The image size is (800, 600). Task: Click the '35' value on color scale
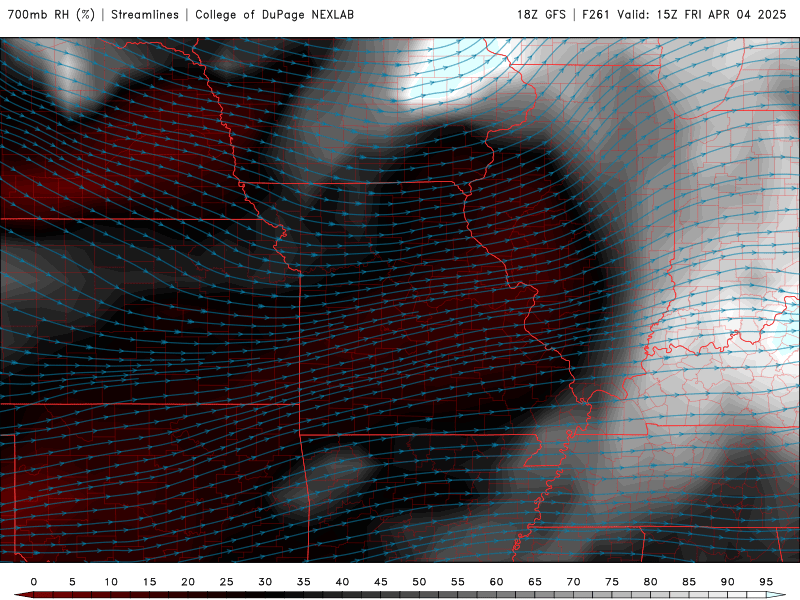click(x=304, y=582)
